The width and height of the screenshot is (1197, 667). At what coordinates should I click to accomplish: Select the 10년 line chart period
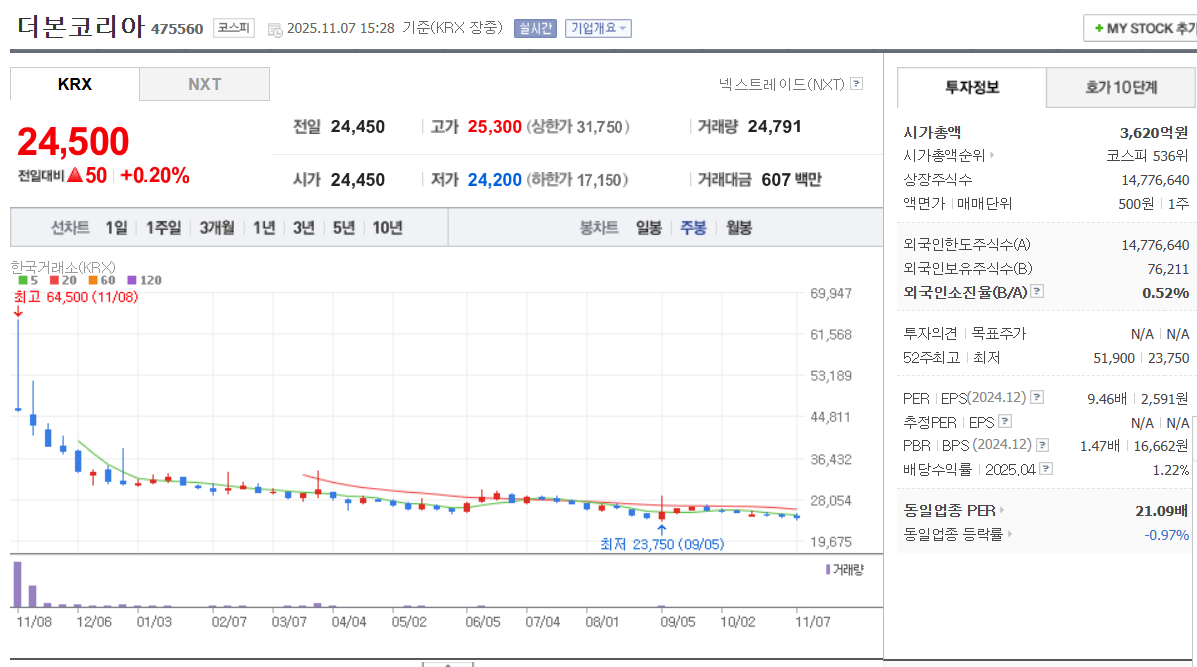pyautogui.click(x=387, y=227)
